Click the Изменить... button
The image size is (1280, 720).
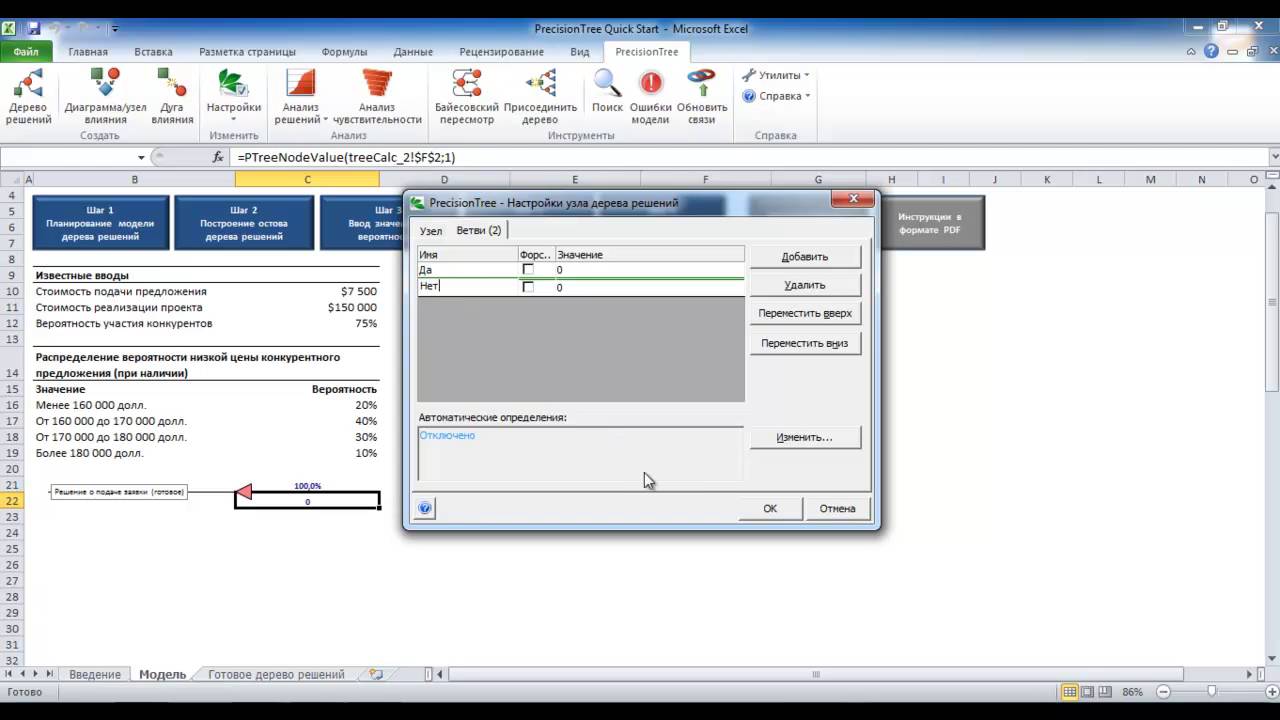tap(805, 437)
